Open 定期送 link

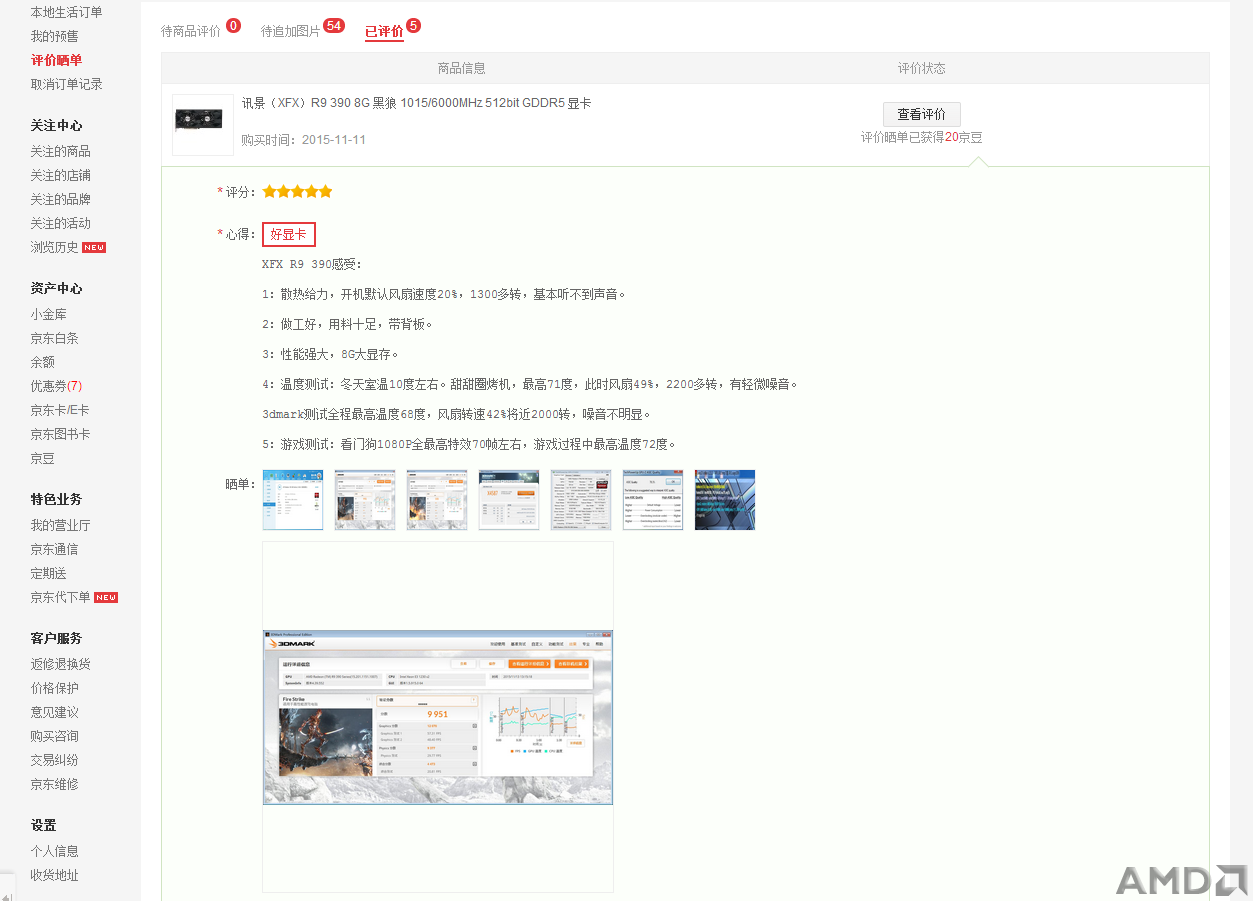(x=48, y=573)
